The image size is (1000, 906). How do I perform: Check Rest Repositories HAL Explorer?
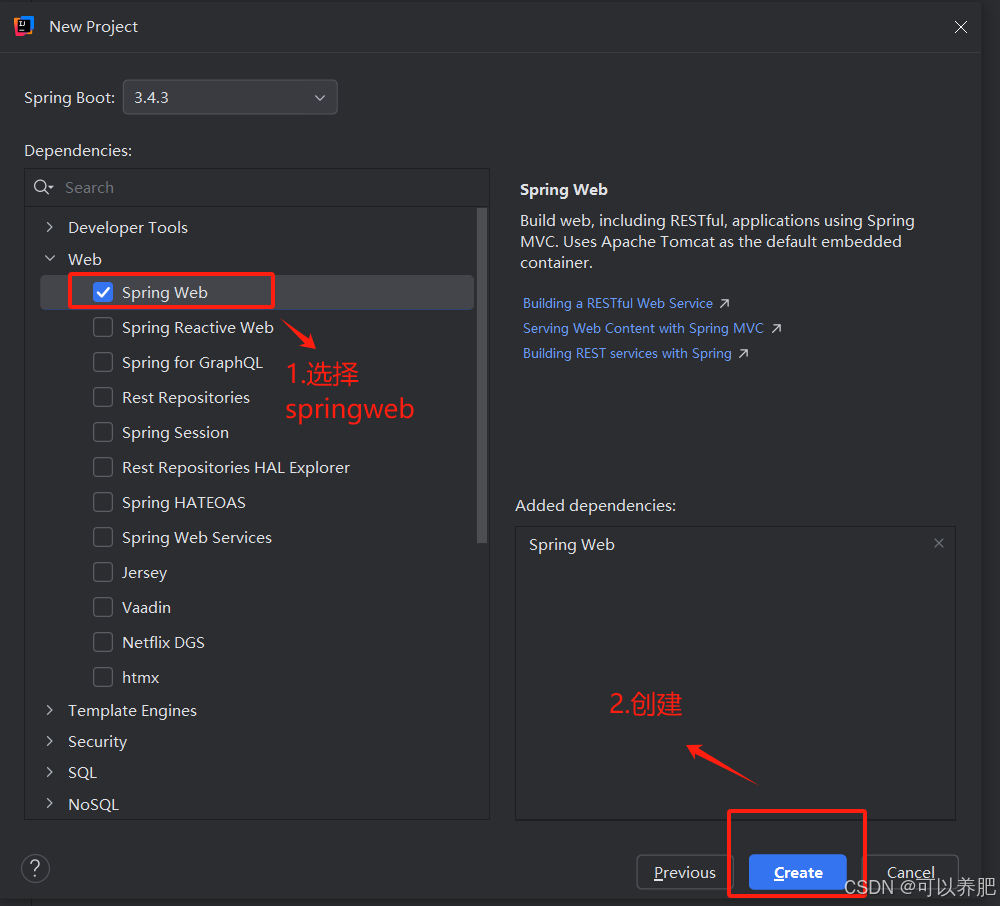click(x=103, y=467)
